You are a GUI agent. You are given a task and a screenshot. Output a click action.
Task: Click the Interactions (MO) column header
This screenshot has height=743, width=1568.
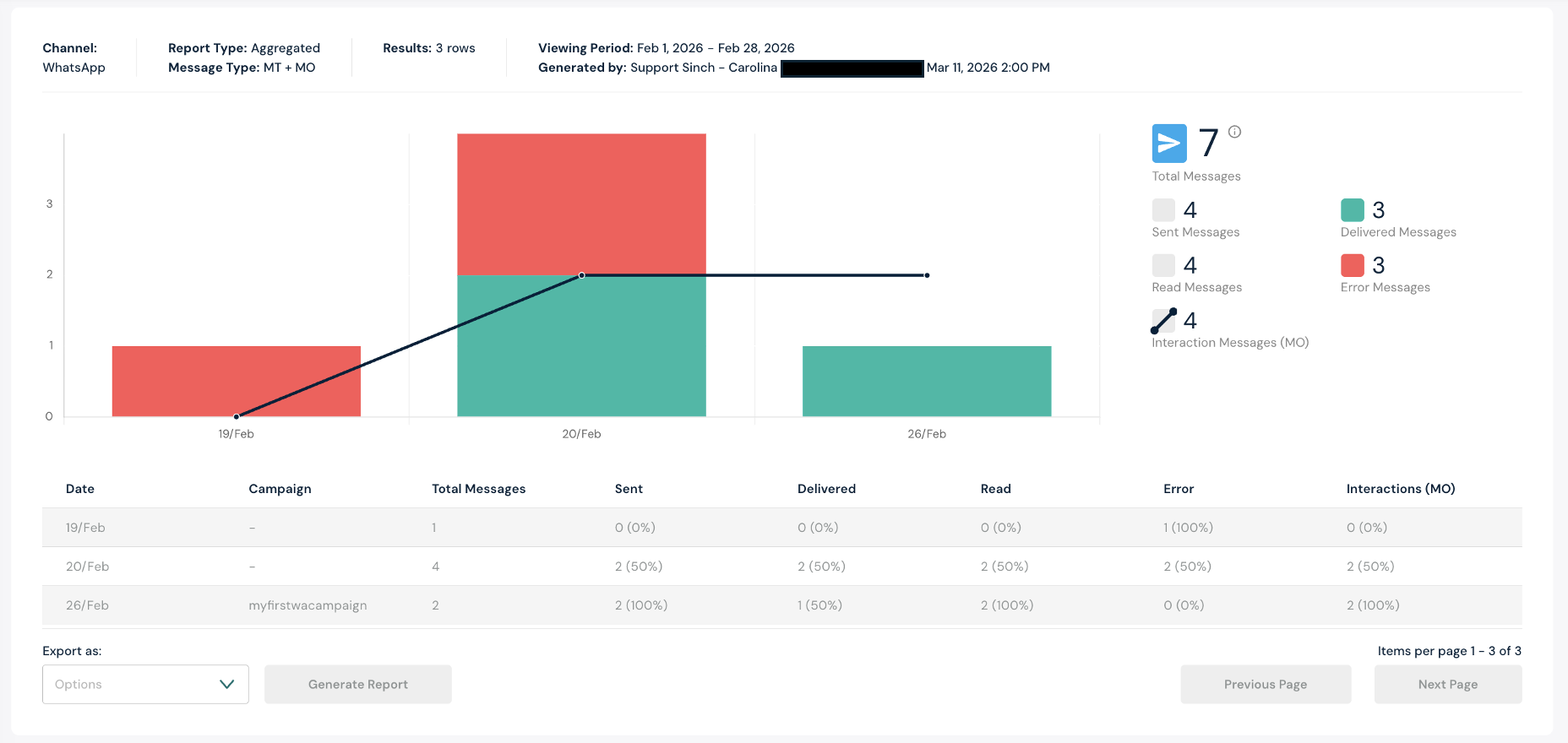coord(1400,489)
